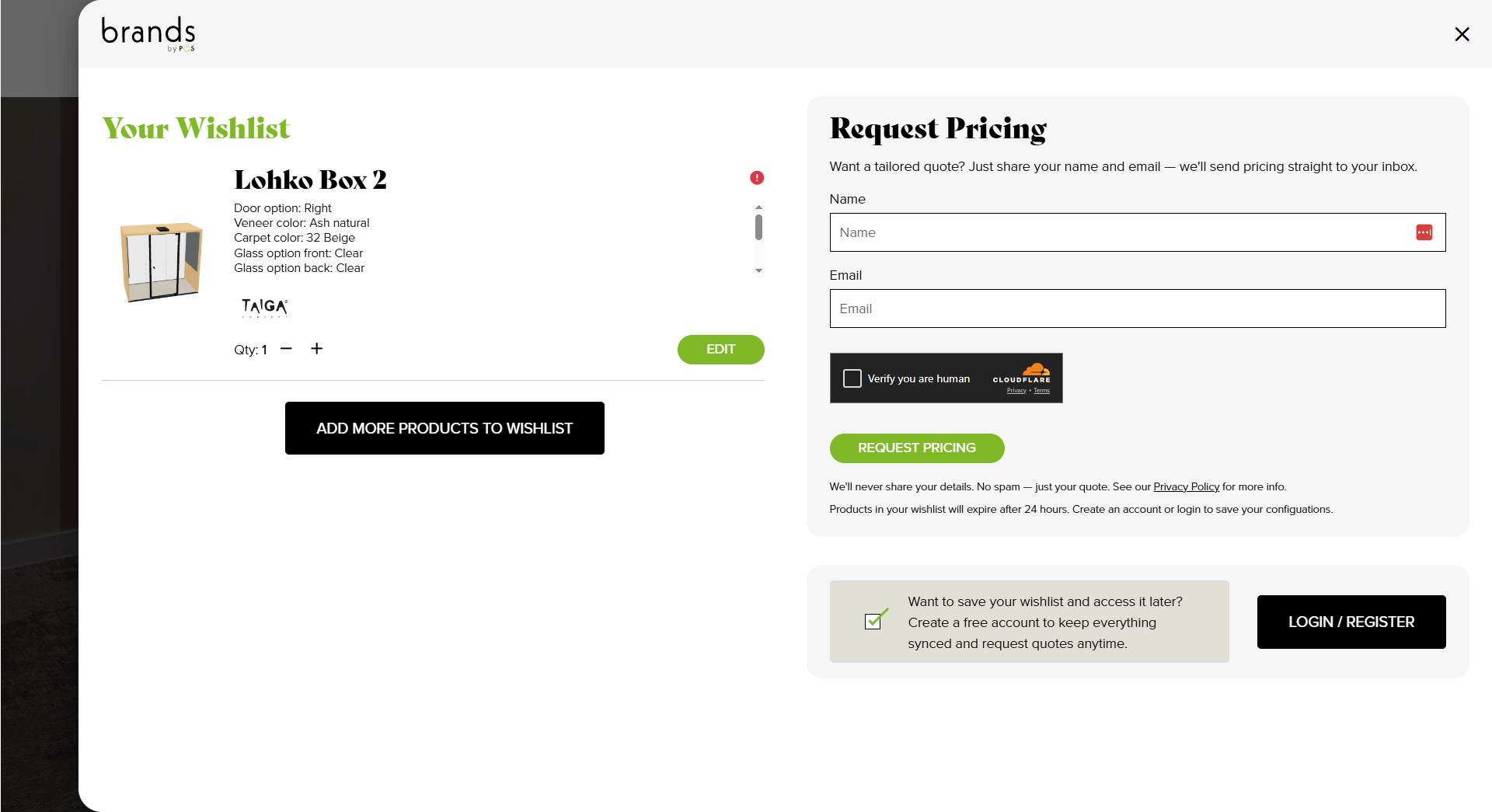Open Cloudflare Terms link in captcha

click(1042, 391)
